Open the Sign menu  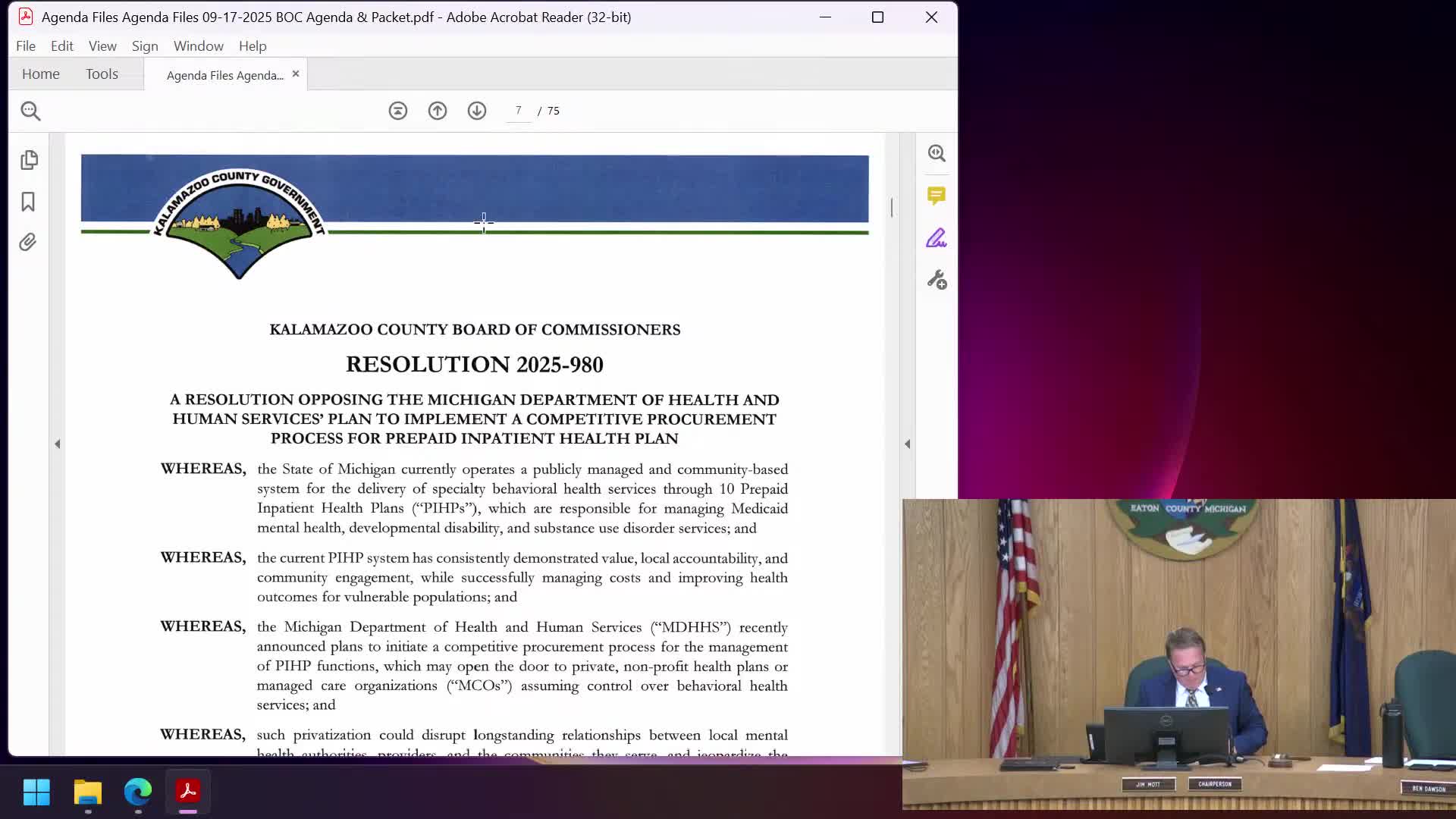pyautogui.click(x=145, y=46)
